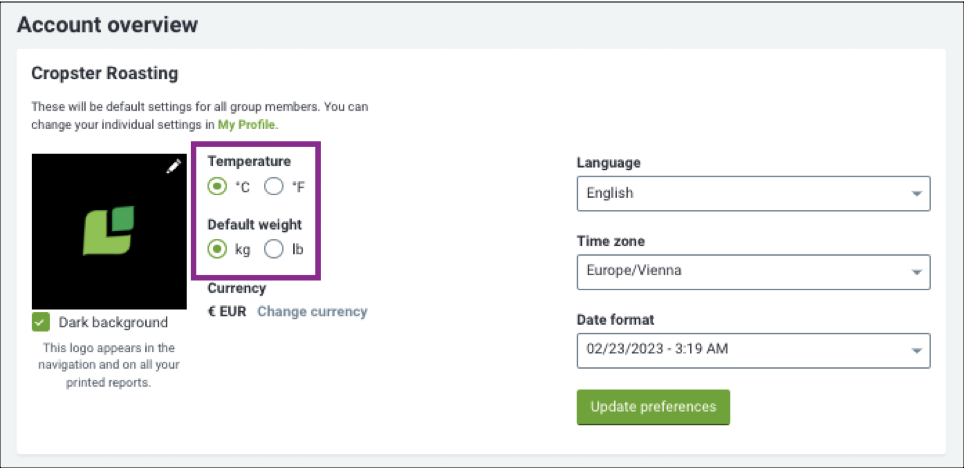964x468 pixels.
Task: Select the °F temperature option
Action: pos(274,186)
